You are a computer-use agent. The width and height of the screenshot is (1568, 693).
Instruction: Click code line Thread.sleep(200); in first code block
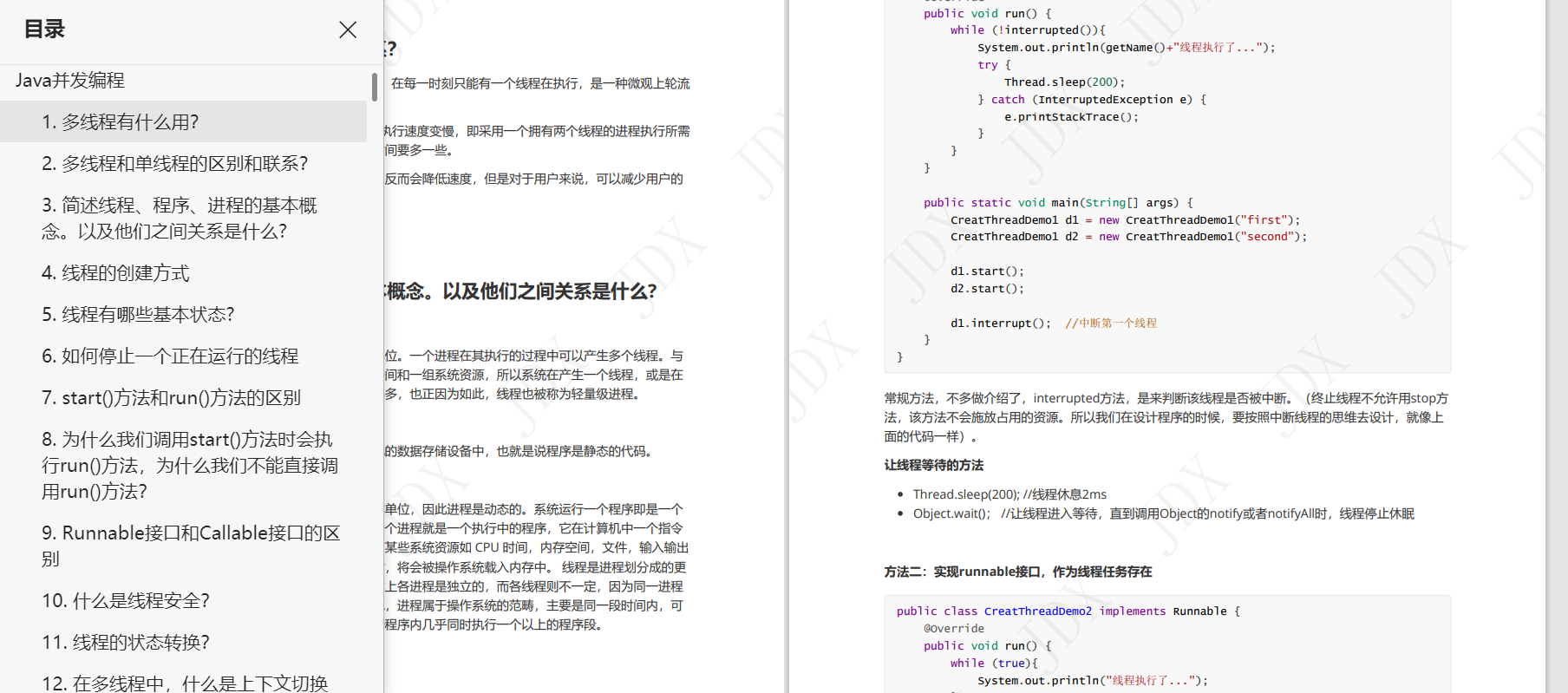point(1064,82)
